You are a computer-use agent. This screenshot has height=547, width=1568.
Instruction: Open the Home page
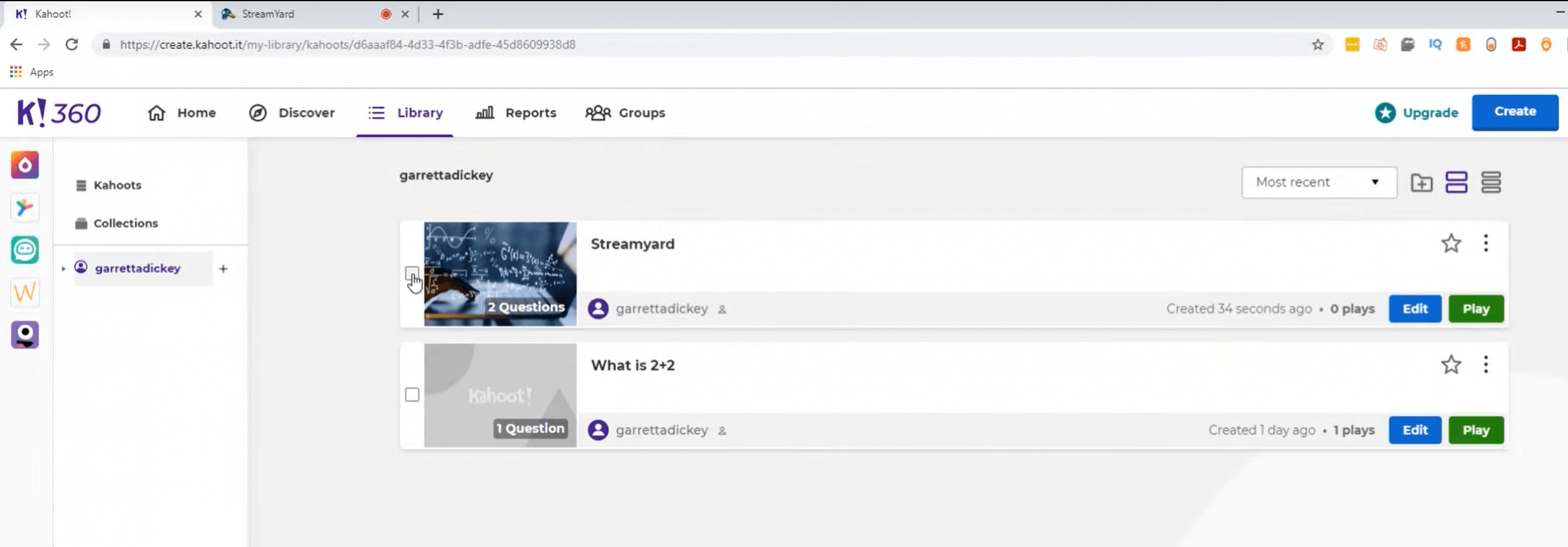(x=181, y=113)
